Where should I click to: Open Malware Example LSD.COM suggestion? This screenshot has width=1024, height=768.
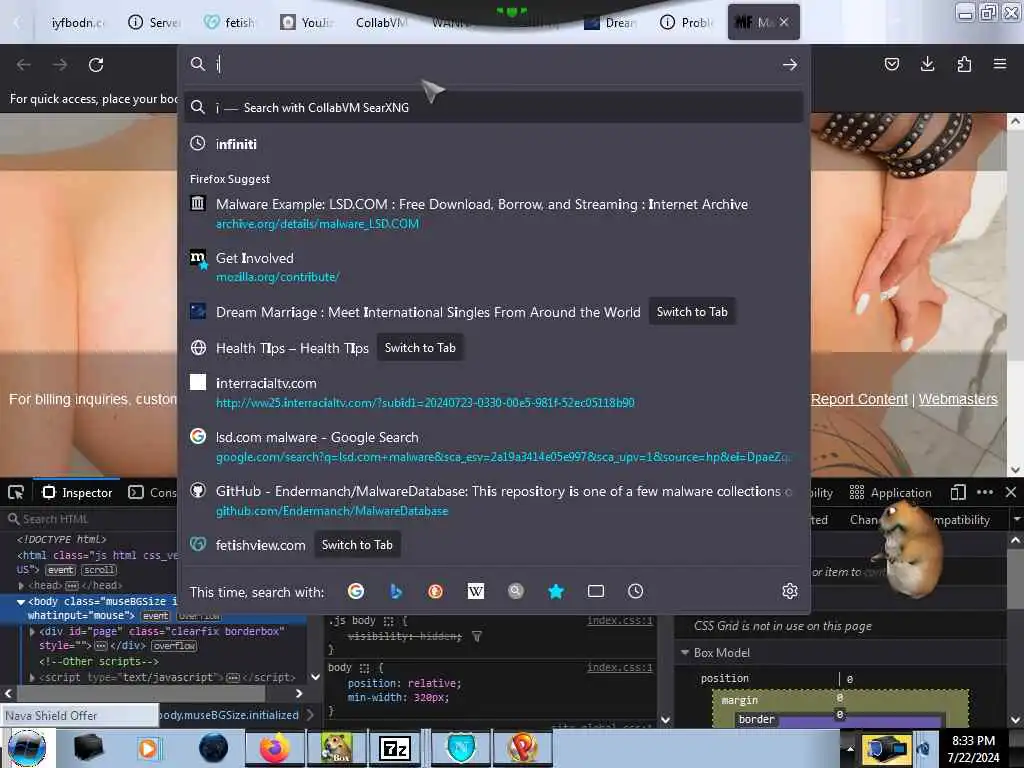(x=494, y=214)
